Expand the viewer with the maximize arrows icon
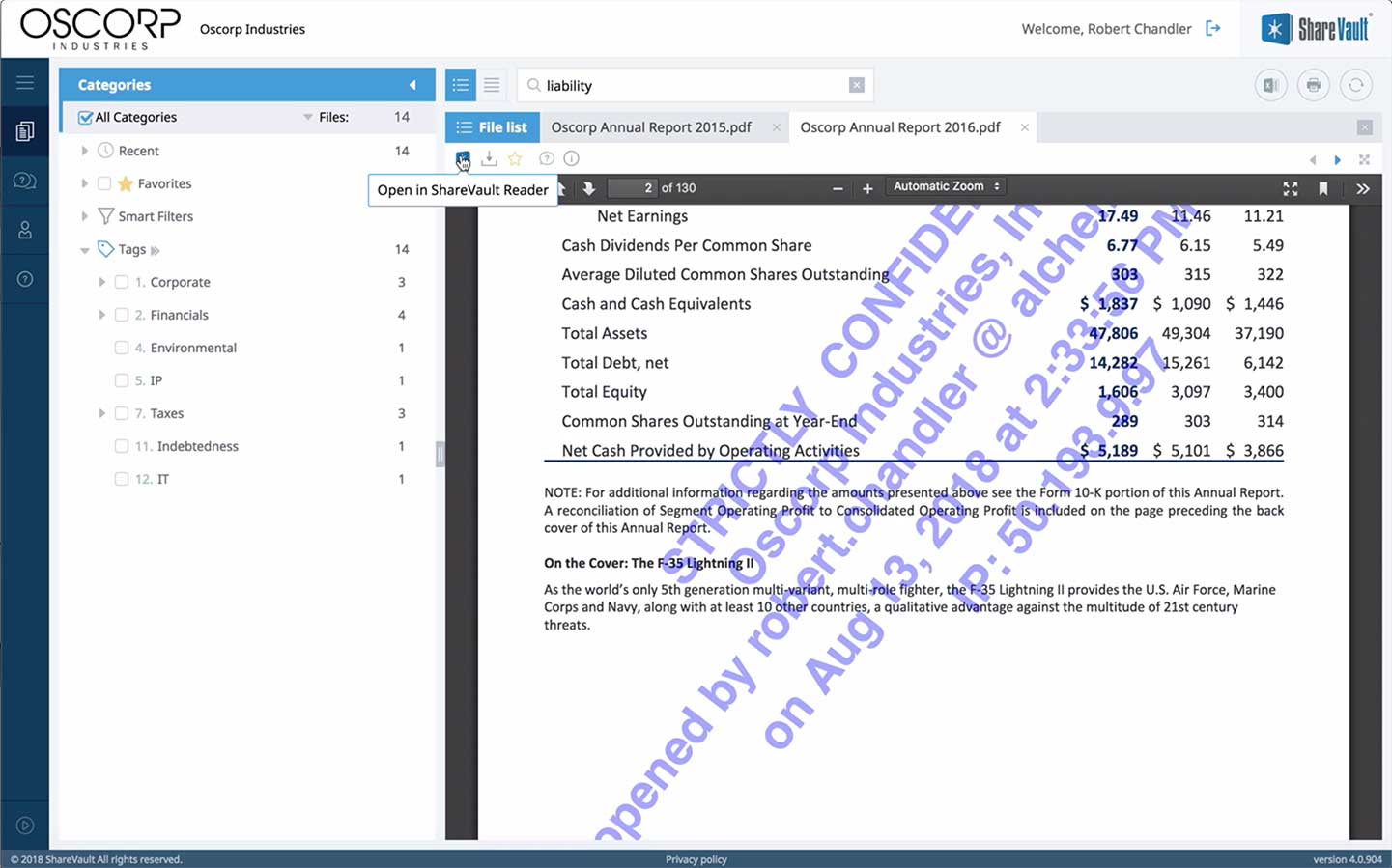 click(x=1364, y=159)
